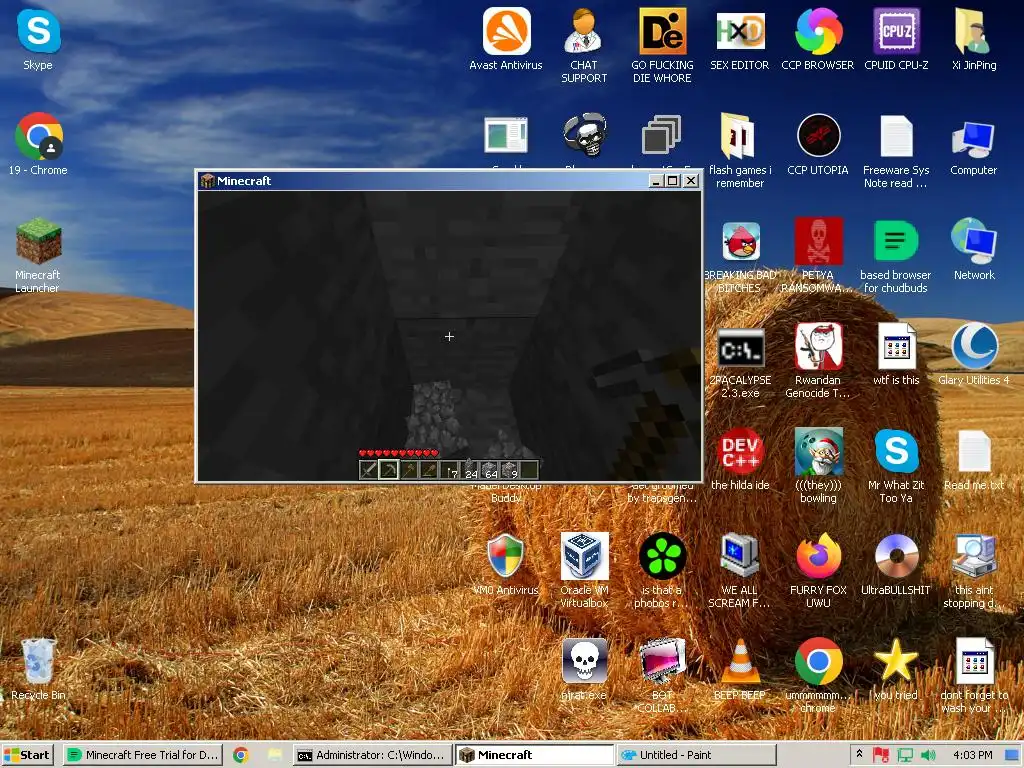This screenshot has height=768, width=1024.
Task: Open the volume speaker tray icon
Action: click(928, 755)
